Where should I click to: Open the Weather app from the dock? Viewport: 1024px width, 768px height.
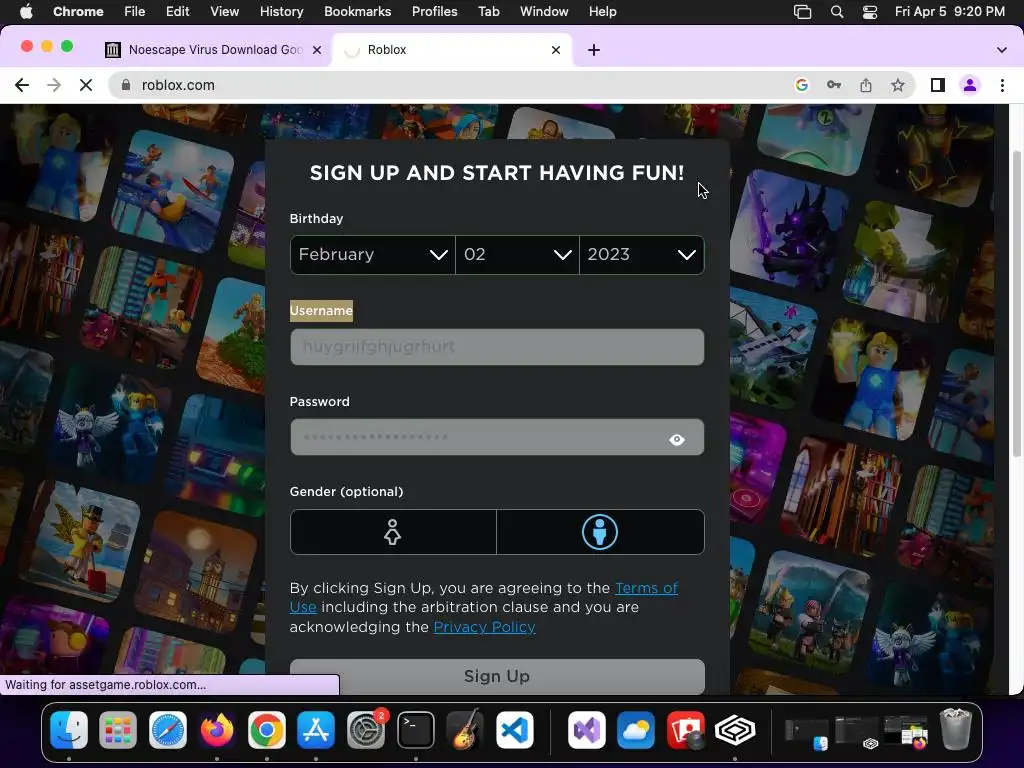click(x=636, y=729)
